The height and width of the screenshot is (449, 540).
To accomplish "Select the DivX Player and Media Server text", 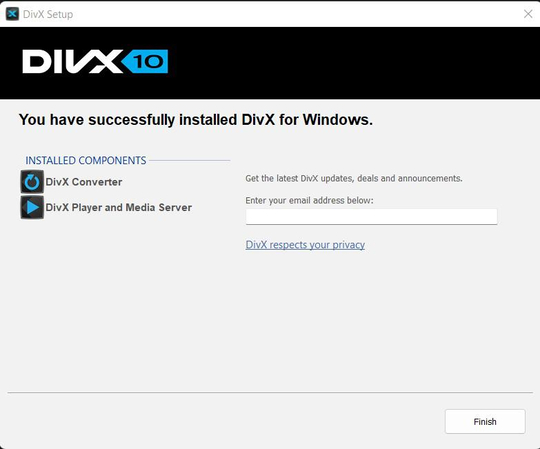I will 118,208.
